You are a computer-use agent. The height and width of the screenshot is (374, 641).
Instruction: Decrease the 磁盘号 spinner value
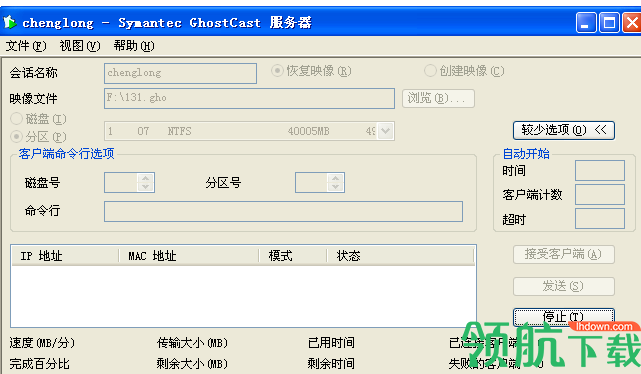tap(146, 187)
